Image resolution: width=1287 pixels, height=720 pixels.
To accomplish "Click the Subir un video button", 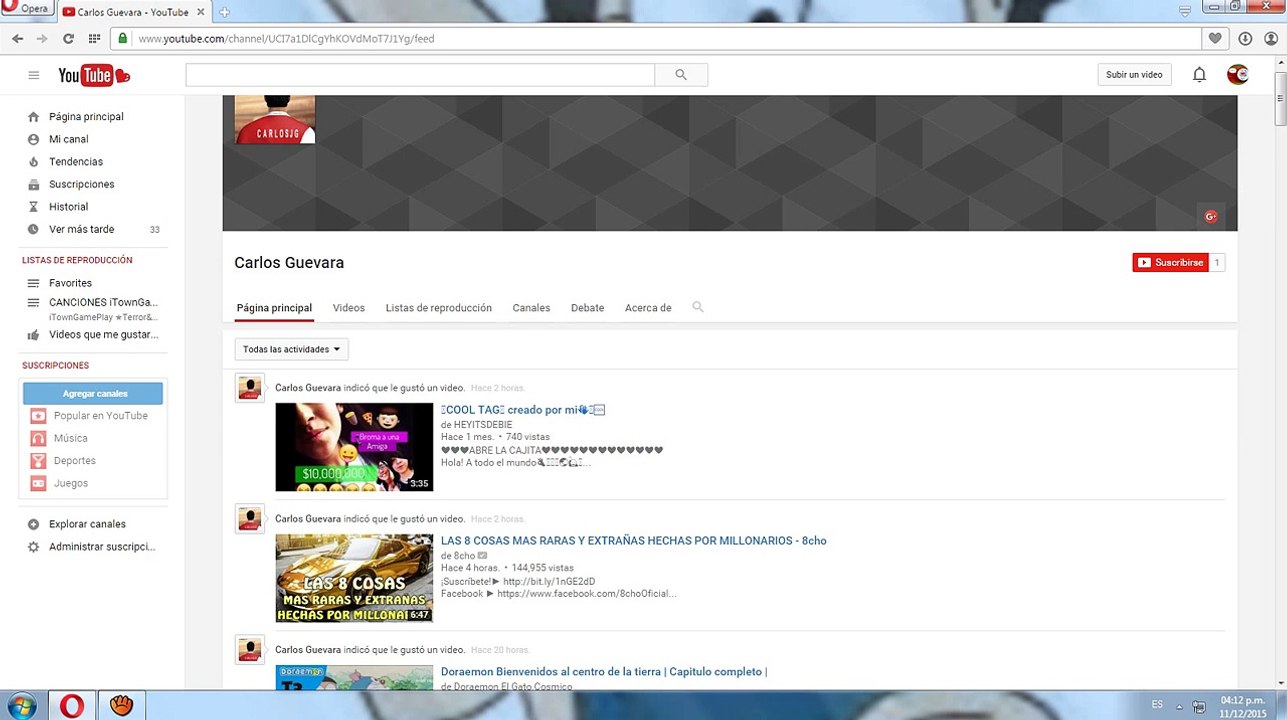I will (1134, 75).
